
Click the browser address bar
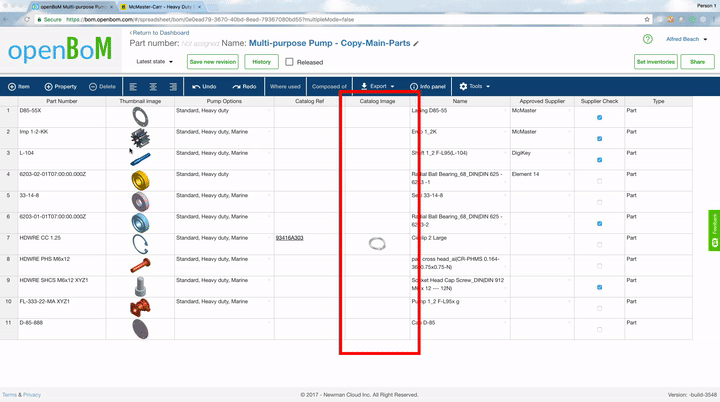[340, 19]
